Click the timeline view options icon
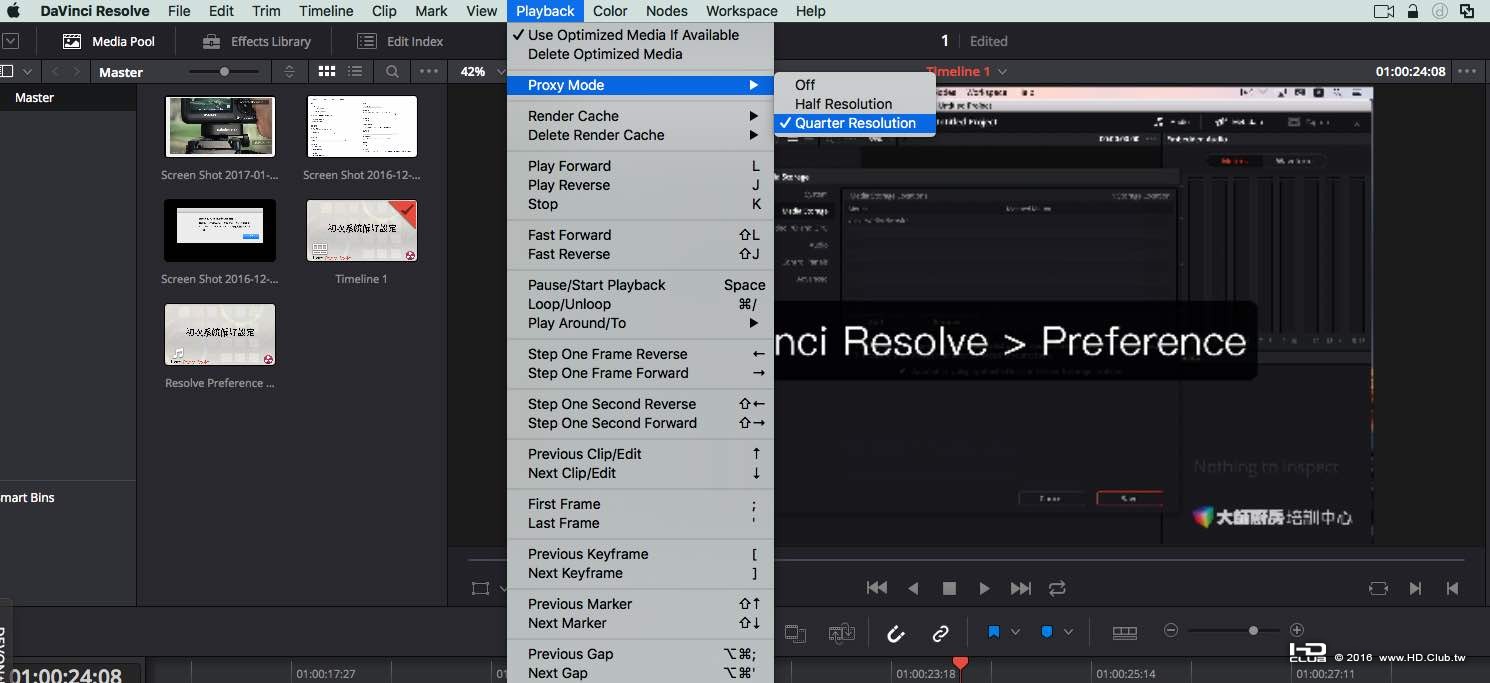1490x683 pixels. click(1125, 632)
